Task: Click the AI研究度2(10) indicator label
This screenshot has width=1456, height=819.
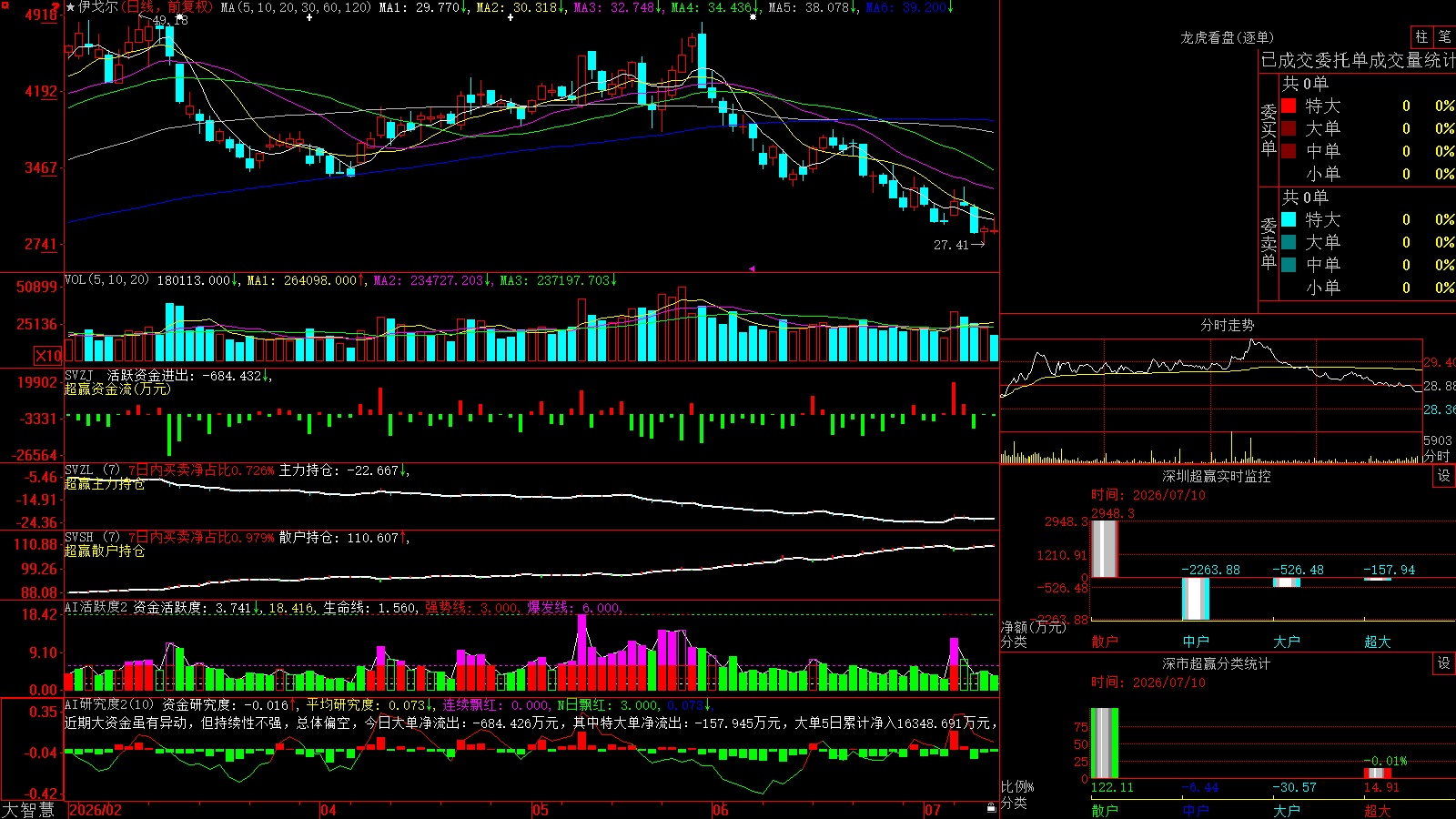Action: click(110, 704)
